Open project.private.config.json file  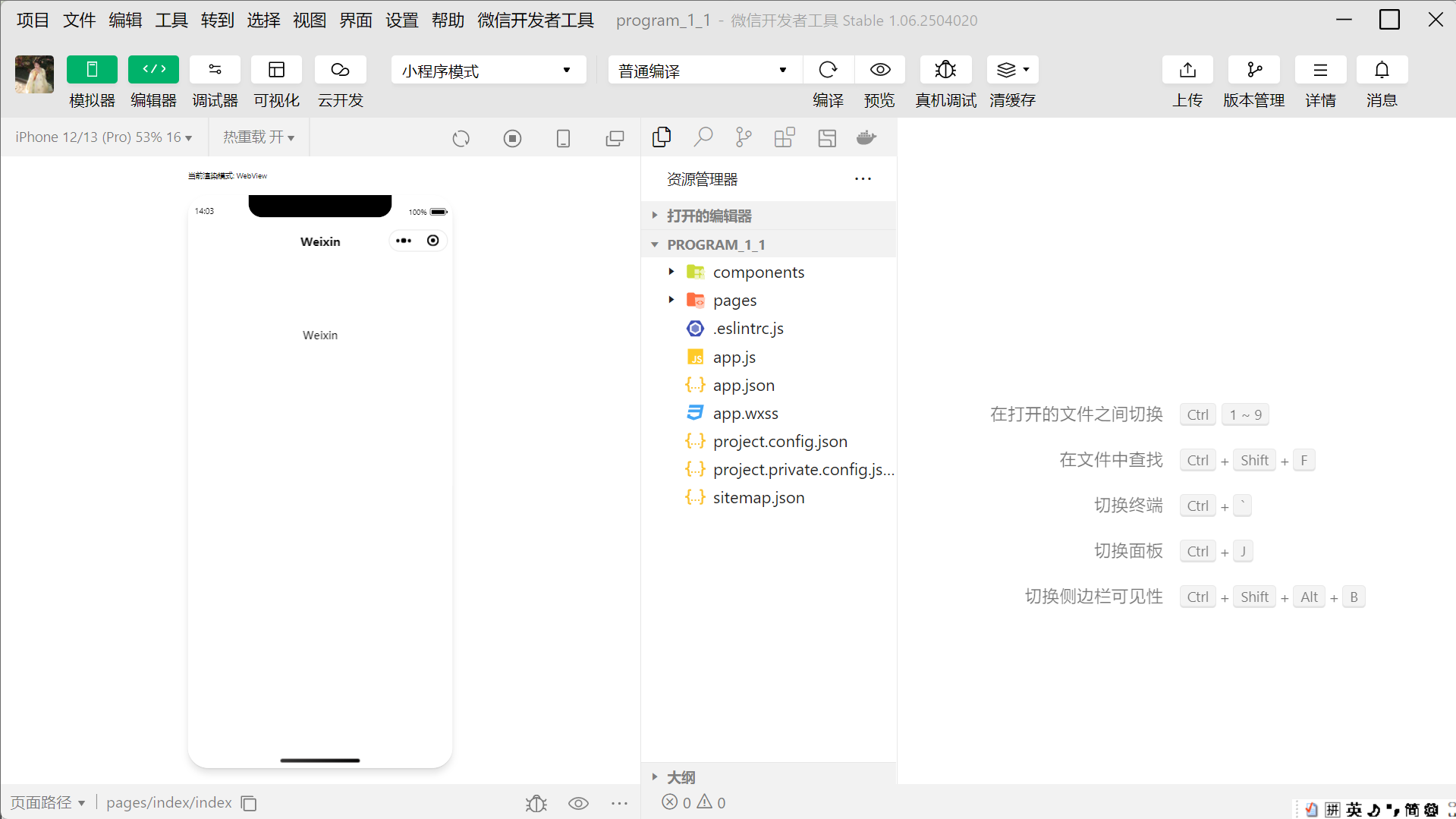pos(769,469)
